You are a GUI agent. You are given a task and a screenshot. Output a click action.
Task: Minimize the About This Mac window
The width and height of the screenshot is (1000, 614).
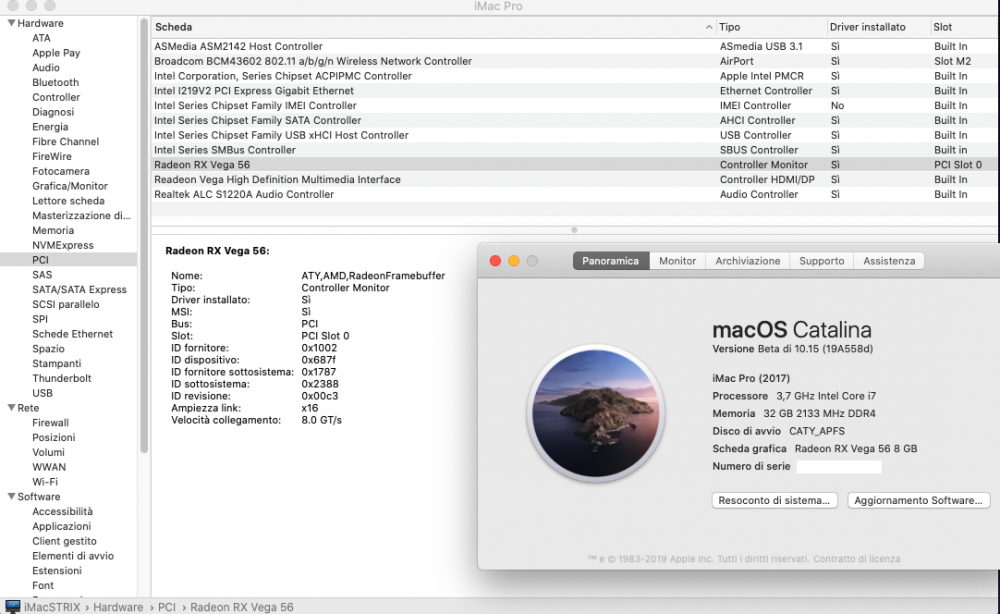(x=513, y=261)
